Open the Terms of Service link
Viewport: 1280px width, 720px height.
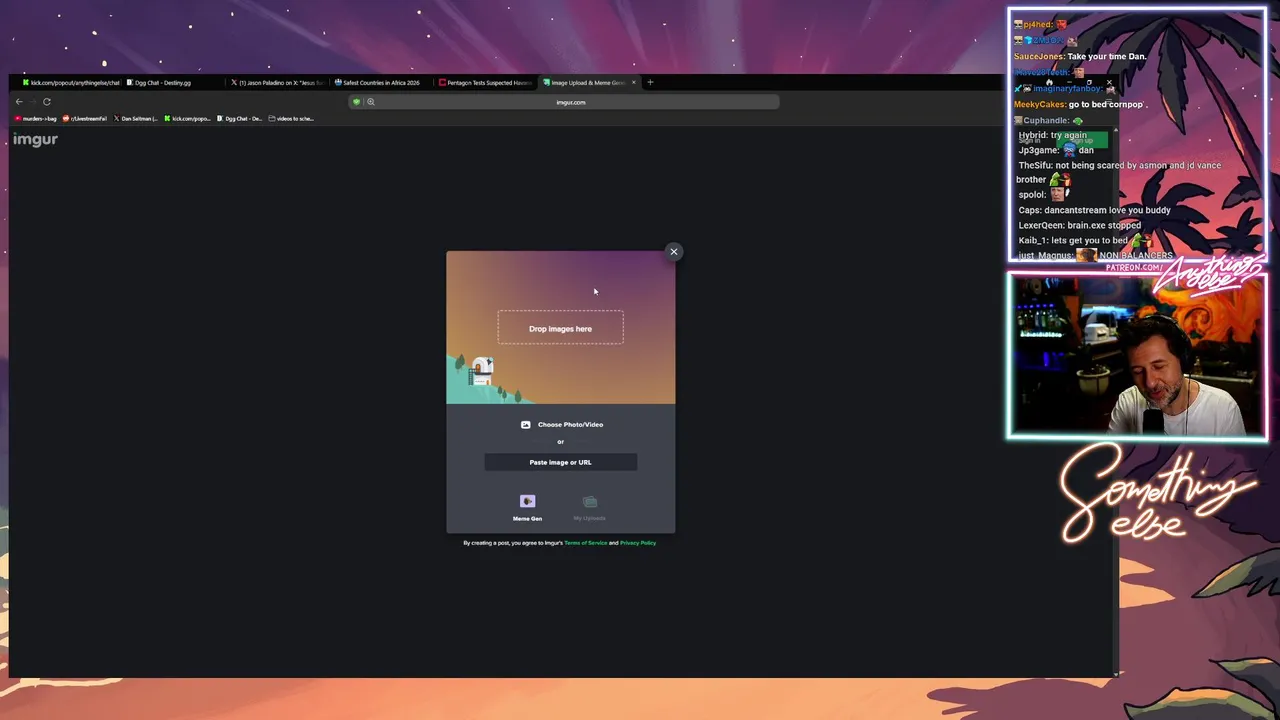point(585,543)
